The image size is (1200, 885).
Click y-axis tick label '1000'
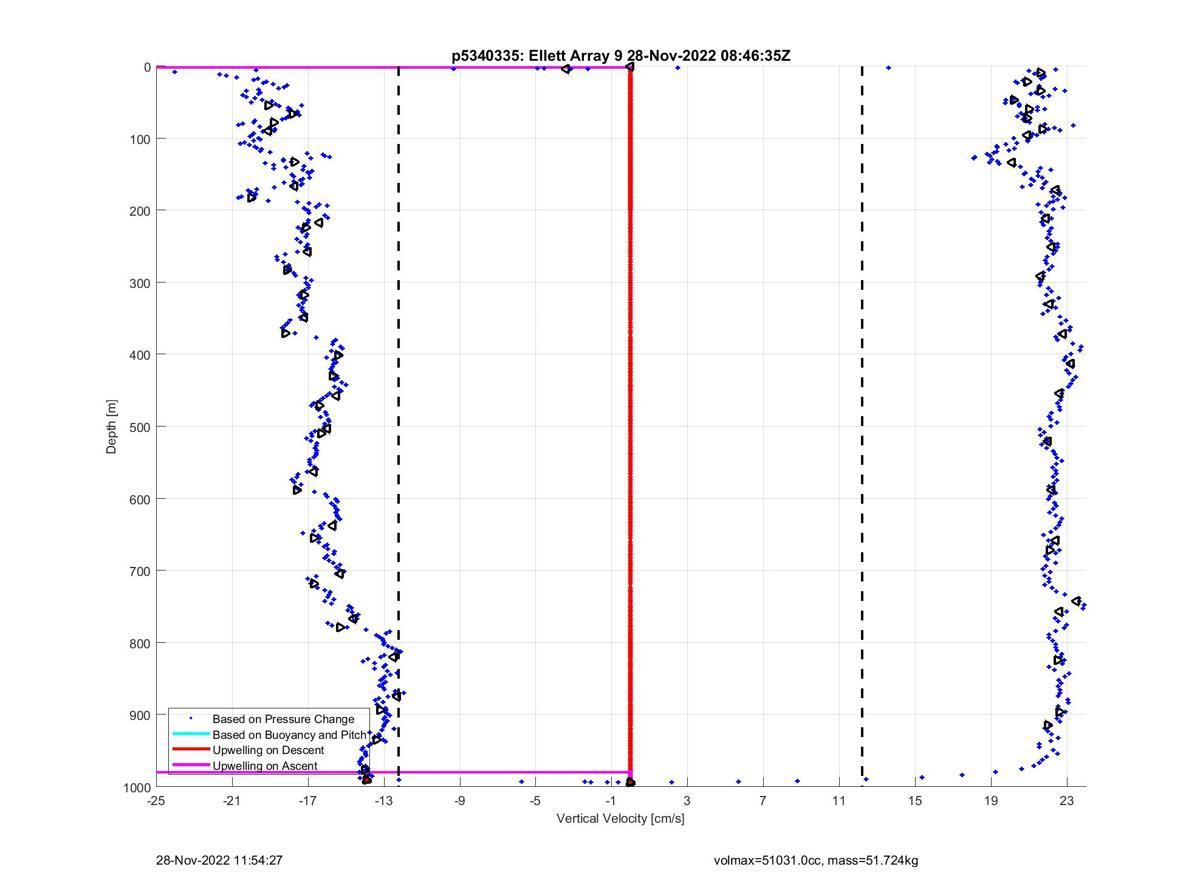coord(137,788)
